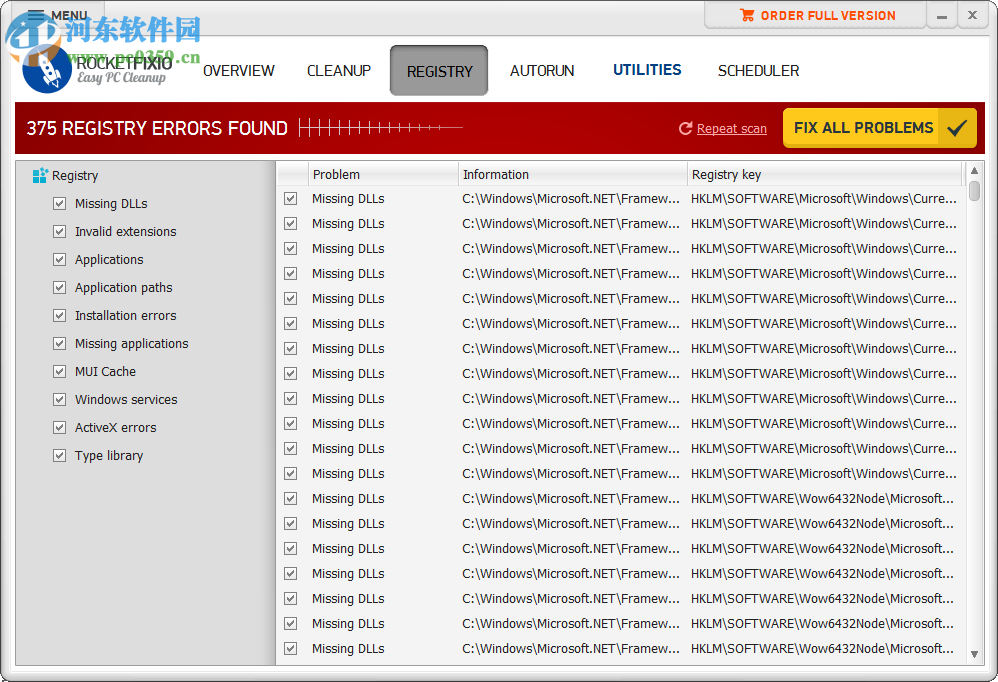Sort by the Problem column header
The height and width of the screenshot is (682, 998).
(x=383, y=174)
